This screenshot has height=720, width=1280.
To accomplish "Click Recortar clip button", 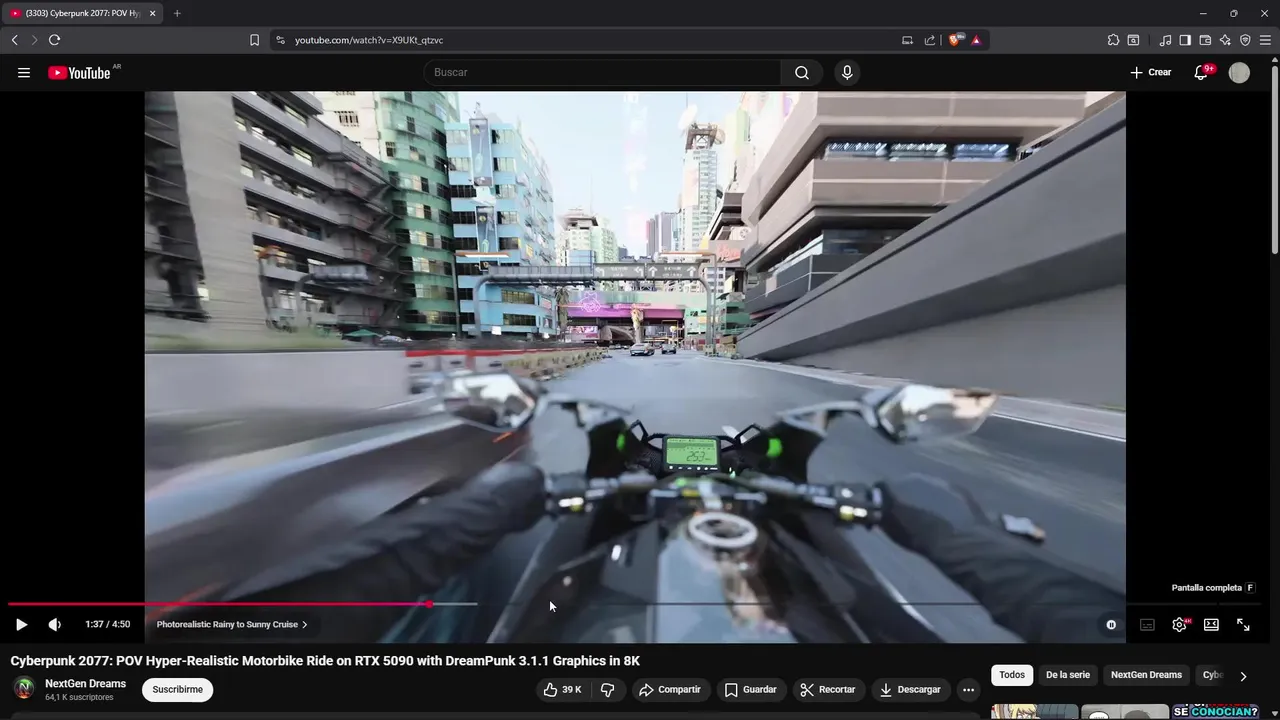I will point(828,689).
